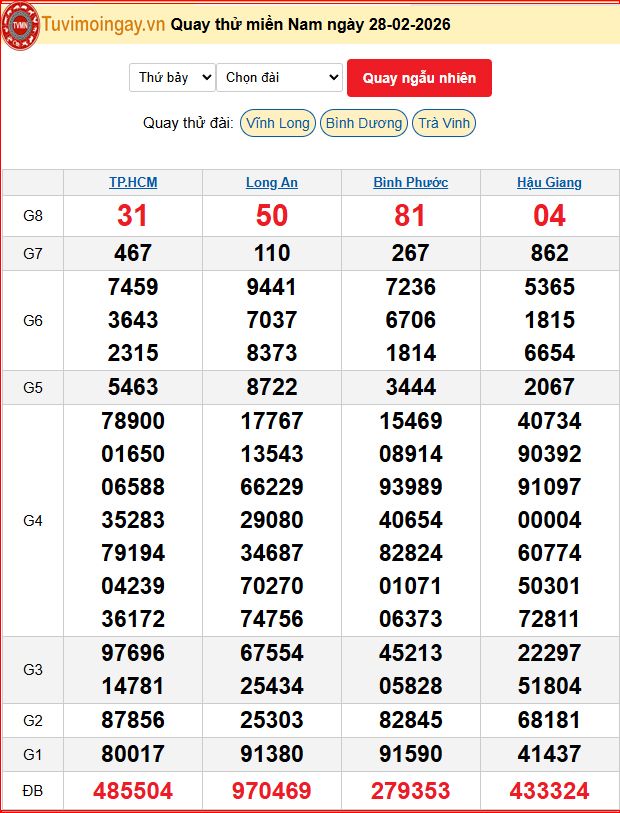Click the G1 number 91590

click(x=410, y=753)
